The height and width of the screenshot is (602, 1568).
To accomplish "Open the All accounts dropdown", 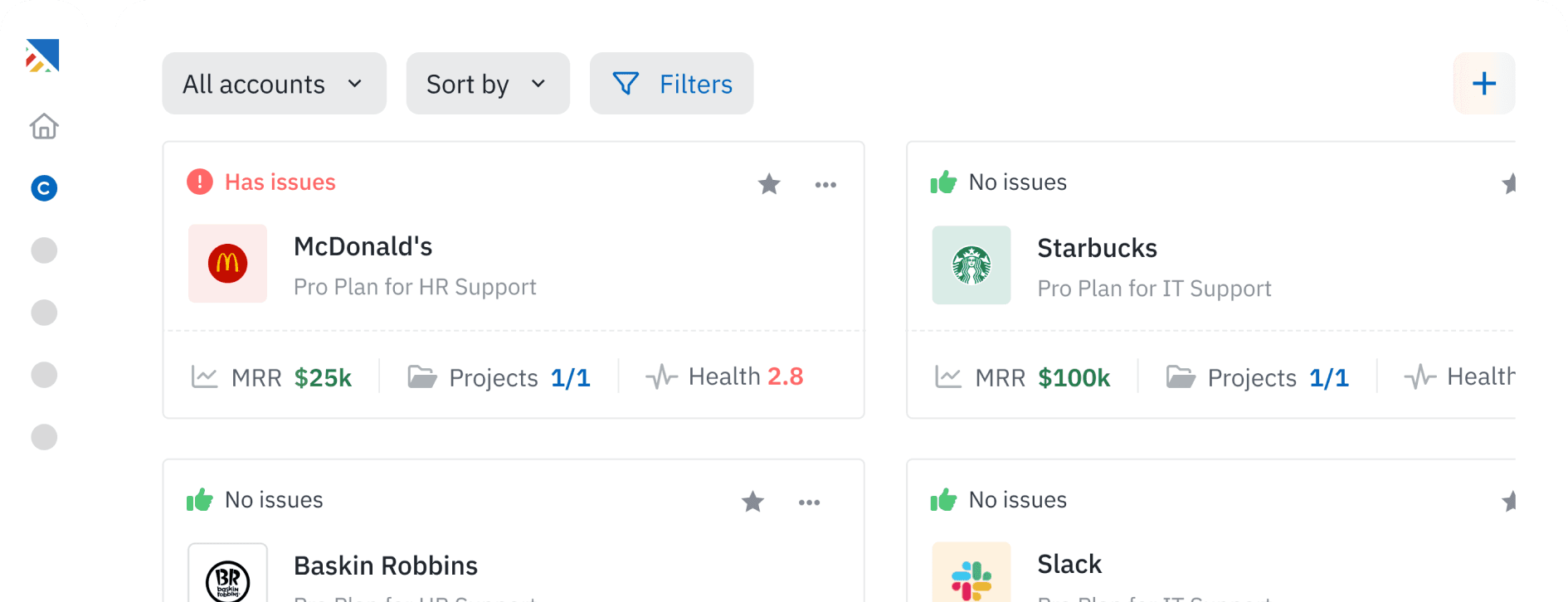I will (x=274, y=84).
